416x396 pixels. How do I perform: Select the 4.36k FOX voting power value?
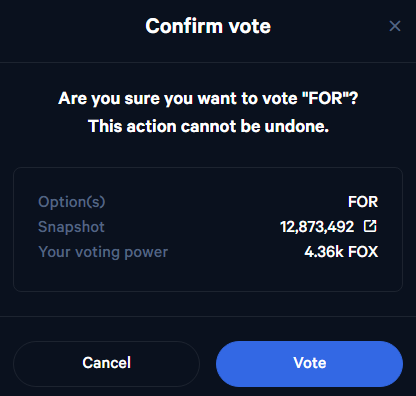pos(341,252)
